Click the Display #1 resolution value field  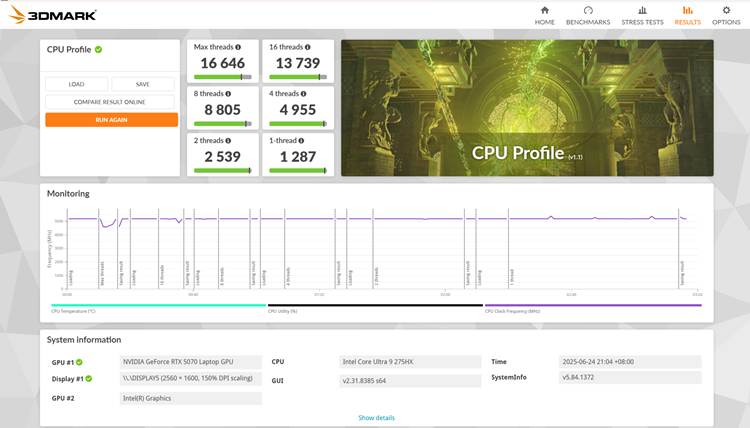(190, 378)
